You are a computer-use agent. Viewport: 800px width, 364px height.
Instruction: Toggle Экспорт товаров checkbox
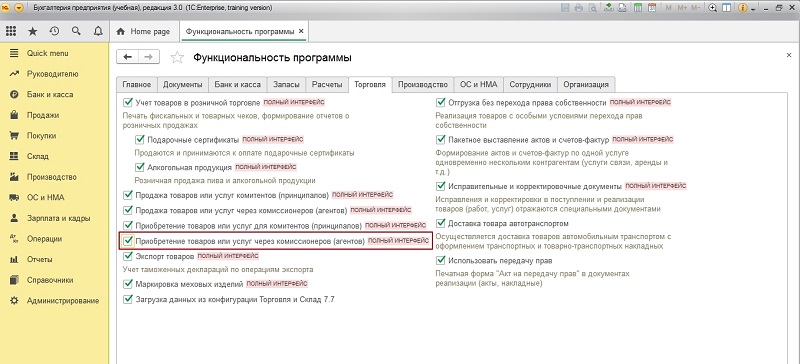coord(128,255)
